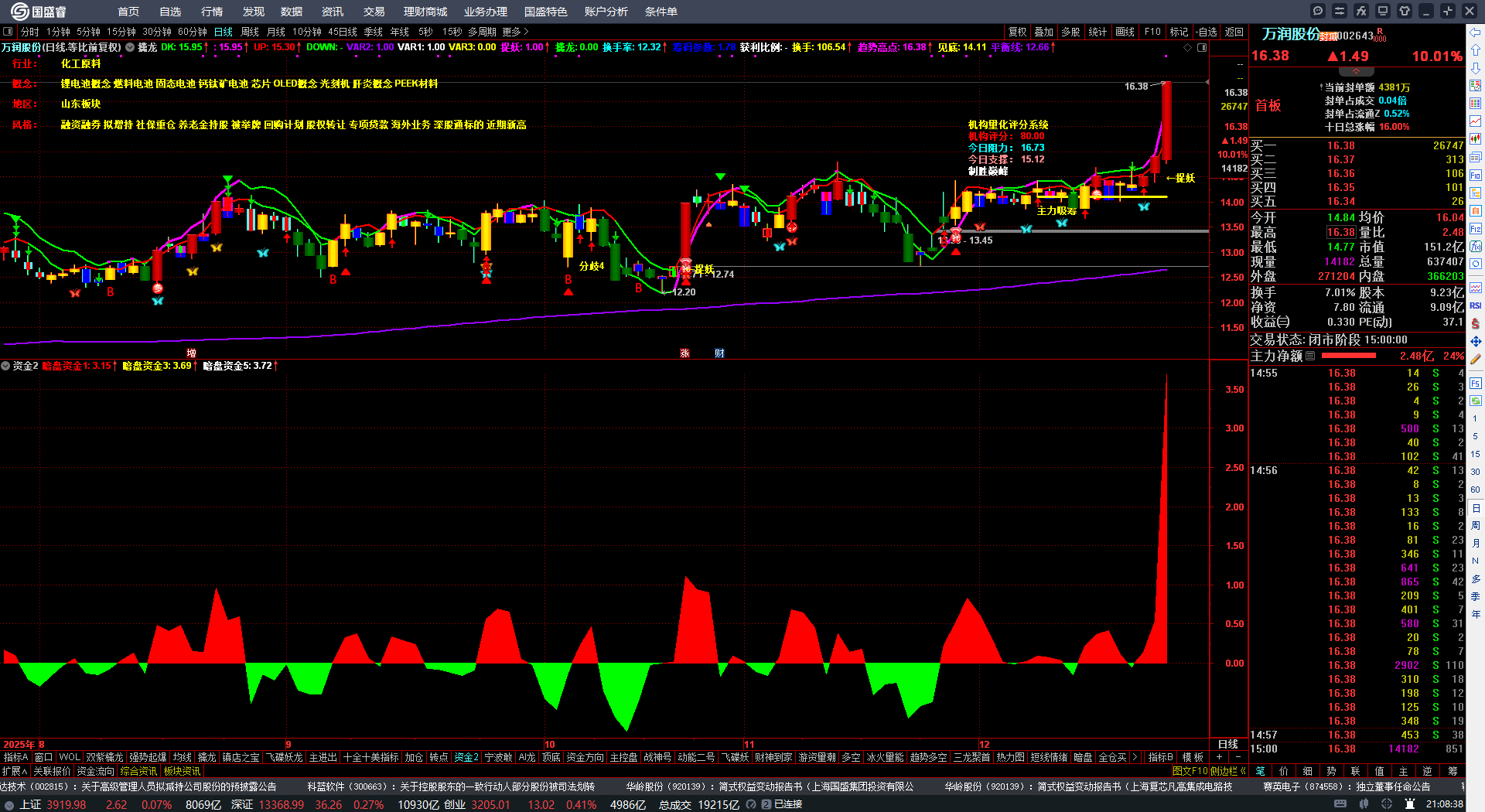1485x812 pixels.
Task: Expand the round dropdown beside stock name header
Action: point(130,47)
